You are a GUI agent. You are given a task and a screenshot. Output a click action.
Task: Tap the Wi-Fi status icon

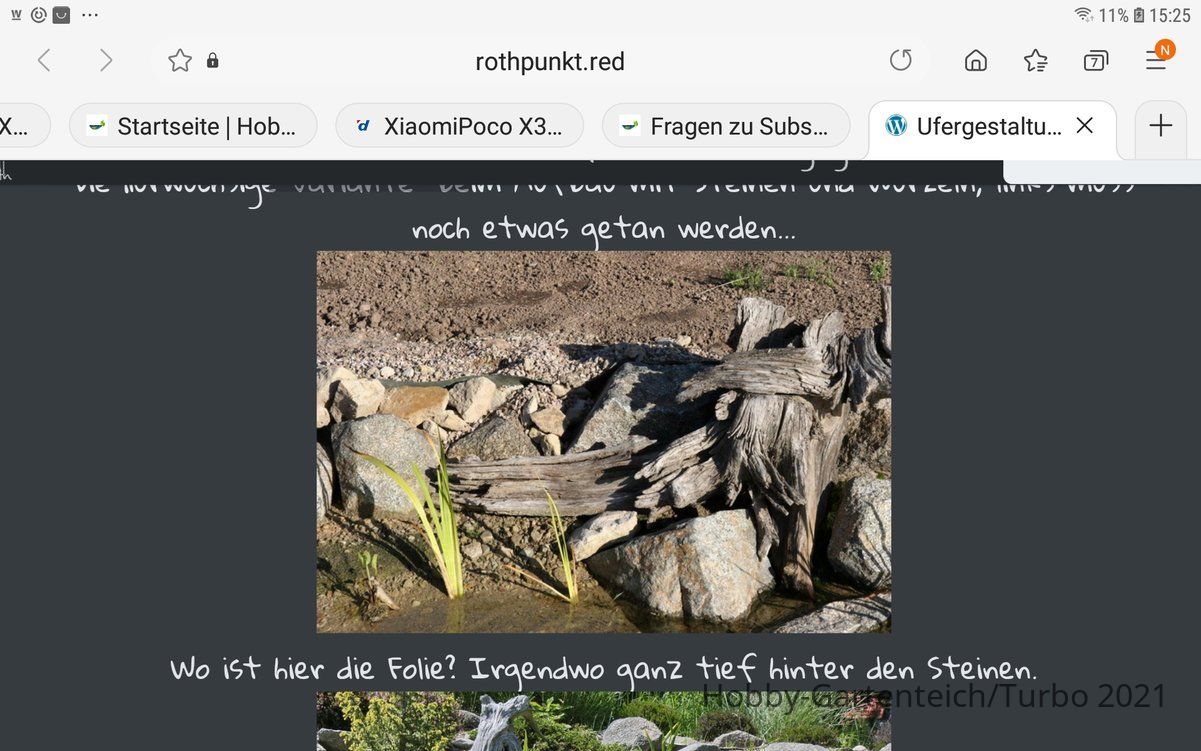pos(1084,15)
